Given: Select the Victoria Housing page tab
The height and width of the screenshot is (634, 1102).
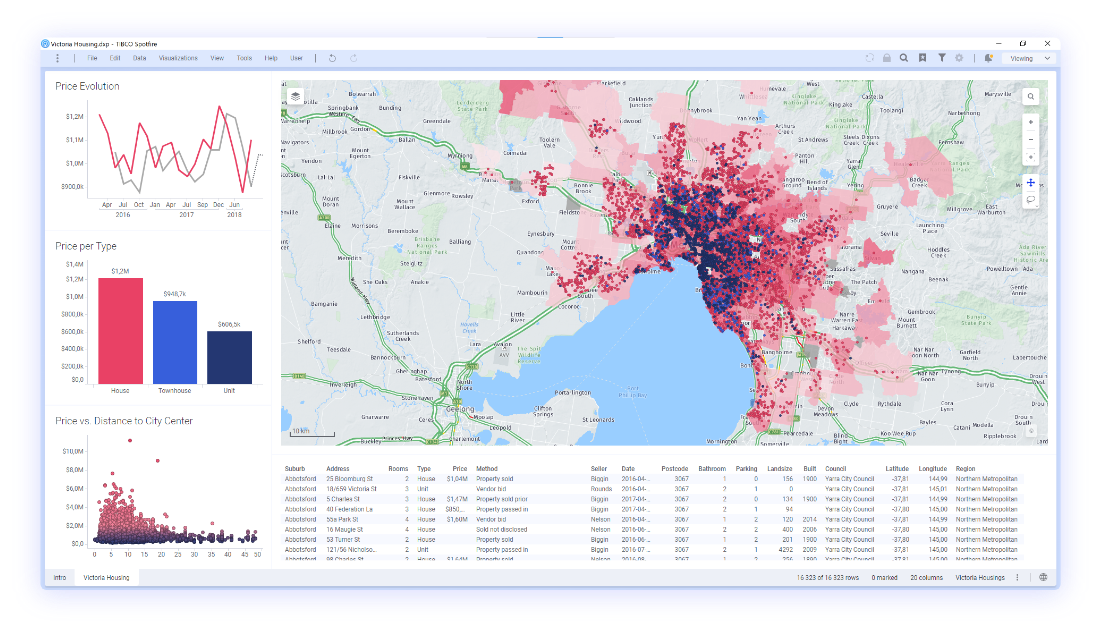Looking at the screenshot, I should pos(106,577).
